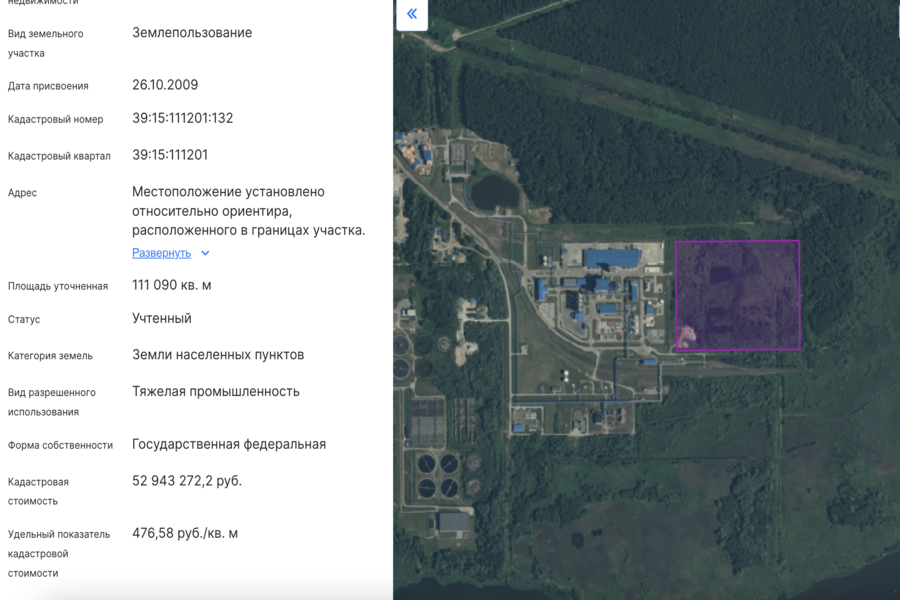Click the dark pond on the map
Image resolution: width=900 pixels, height=600 pixels.
494,190
